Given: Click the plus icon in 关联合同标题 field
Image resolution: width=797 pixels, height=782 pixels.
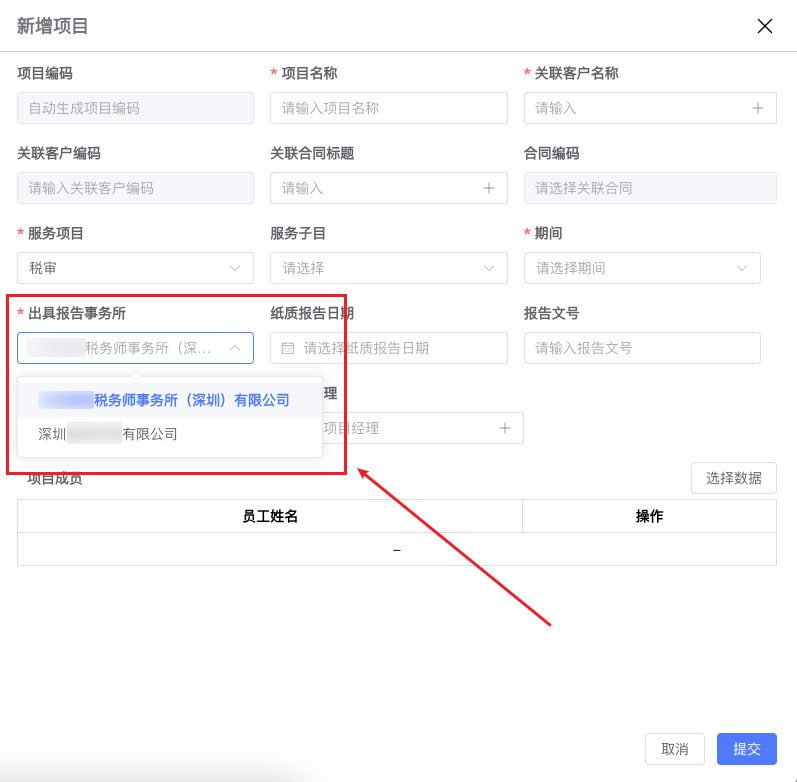Looking at the screenshot, I should 488,188.
